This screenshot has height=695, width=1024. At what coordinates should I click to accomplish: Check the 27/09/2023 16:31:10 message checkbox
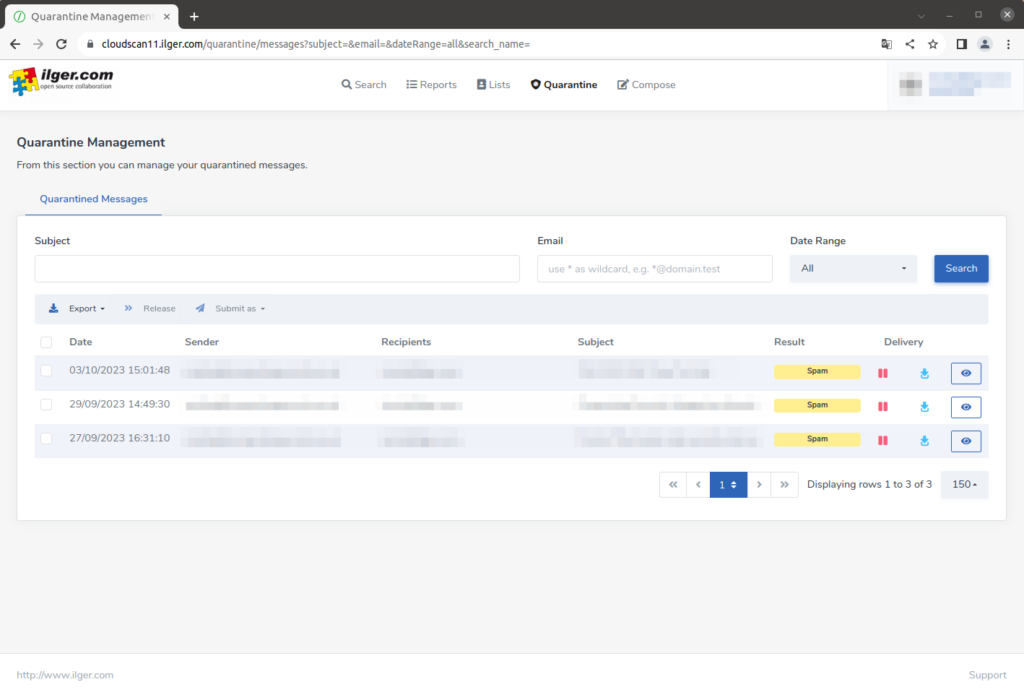(x=46, y=438)
